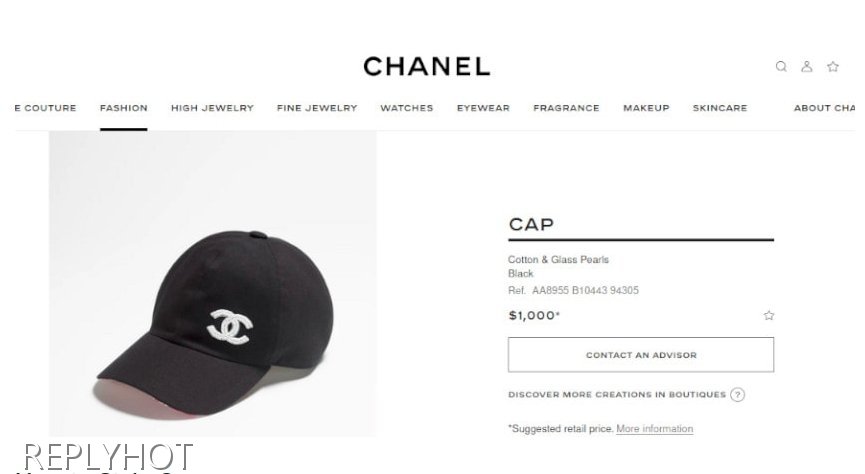Click Contact an Advisor button
865x474 pixels.
[x=641, y=355]
